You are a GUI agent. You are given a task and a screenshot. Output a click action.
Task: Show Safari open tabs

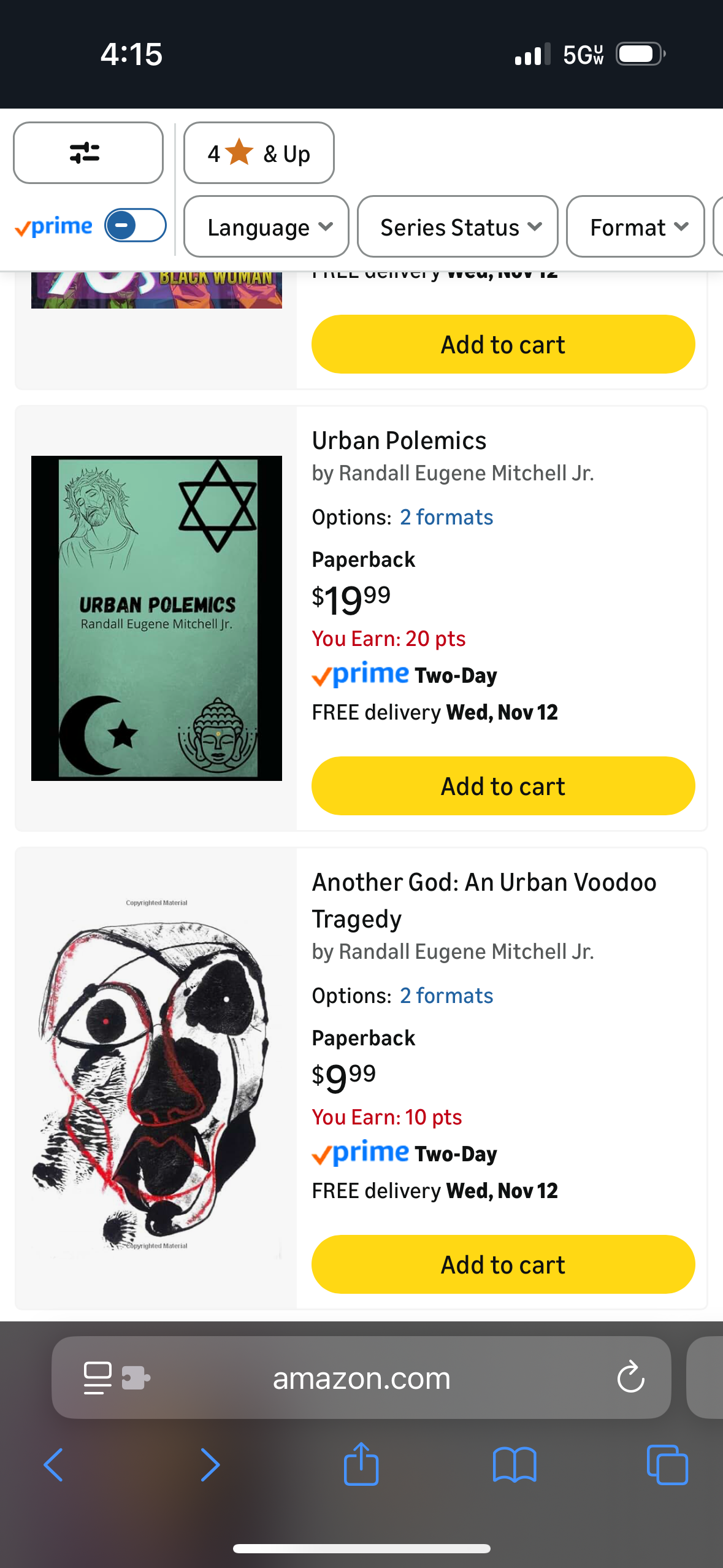[667, 1464]
